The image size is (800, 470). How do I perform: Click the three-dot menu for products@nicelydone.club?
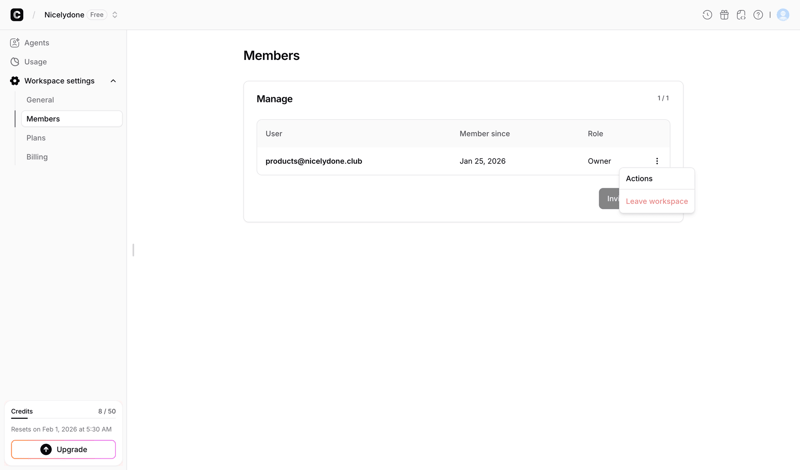(657, 161)
